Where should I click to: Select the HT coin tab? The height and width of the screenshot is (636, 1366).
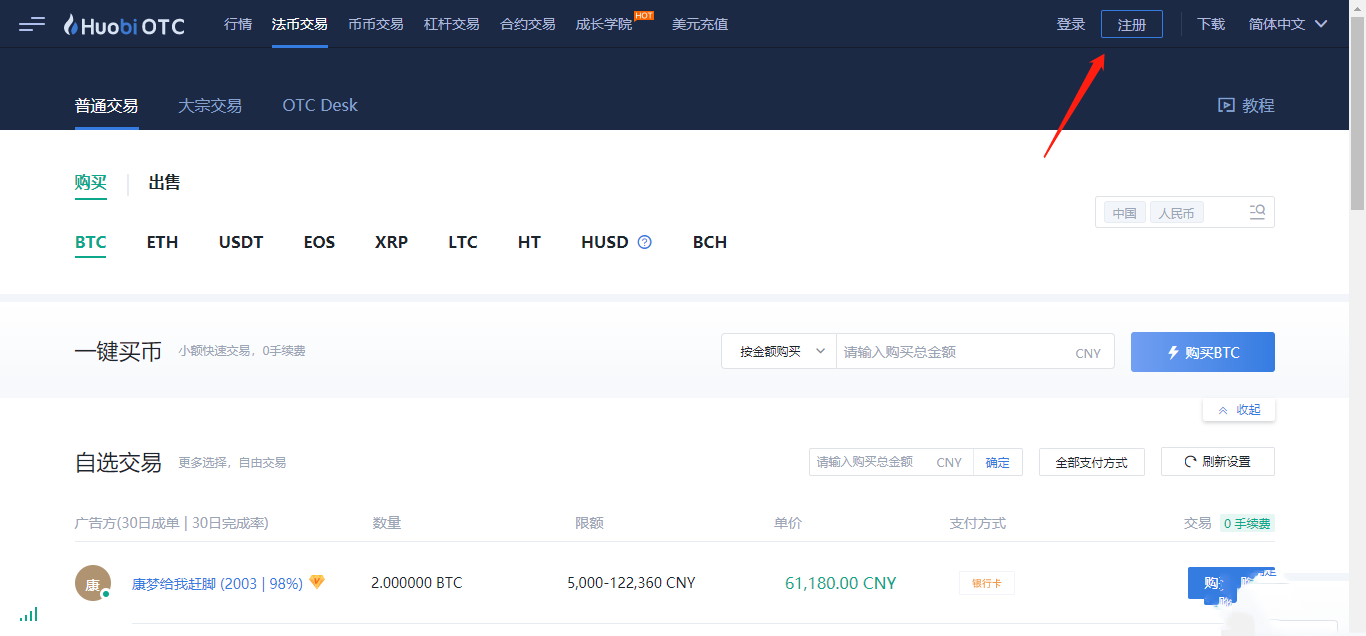(529, 242)
